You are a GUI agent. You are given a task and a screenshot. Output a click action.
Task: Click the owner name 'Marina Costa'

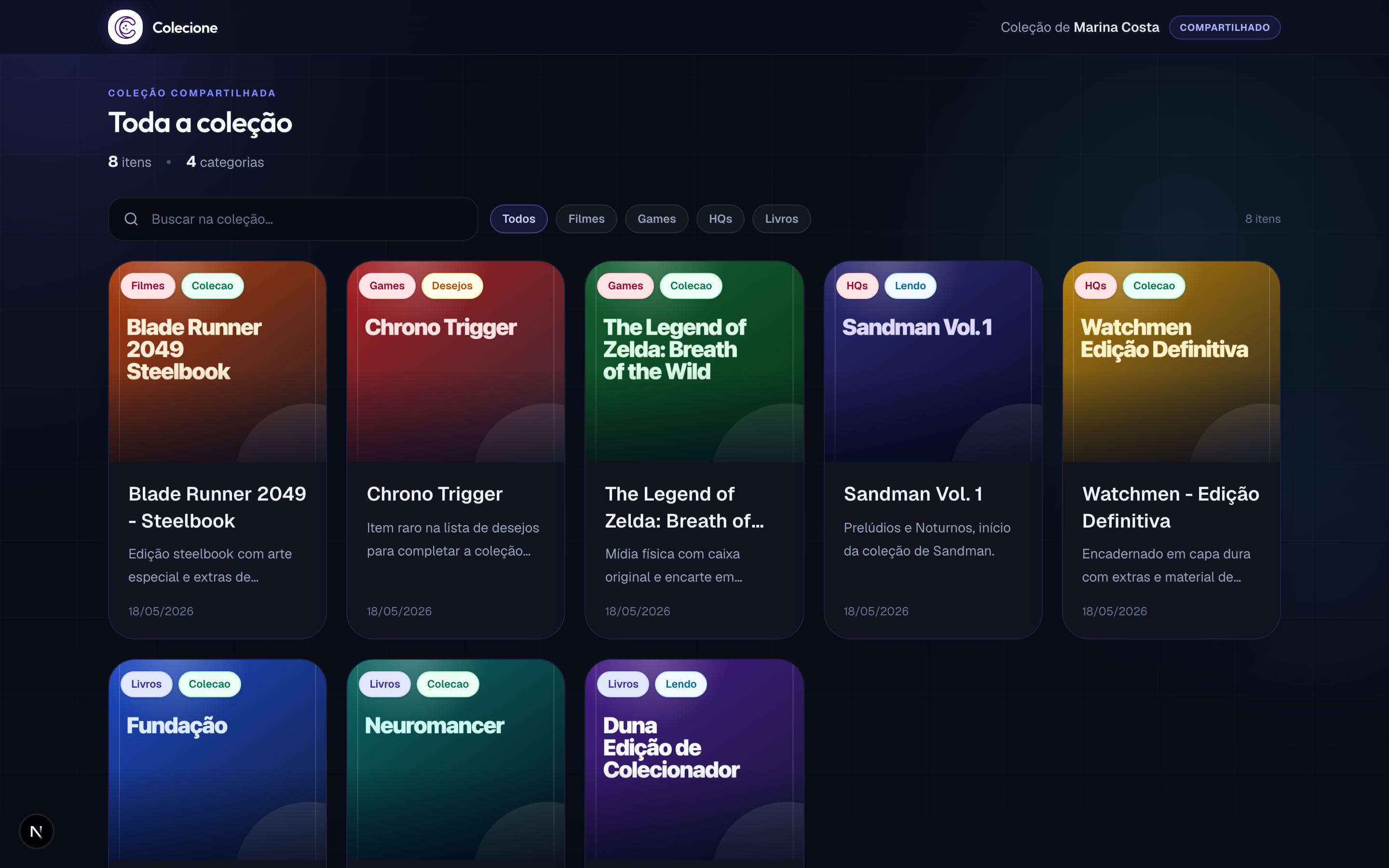coord(1116,27)
